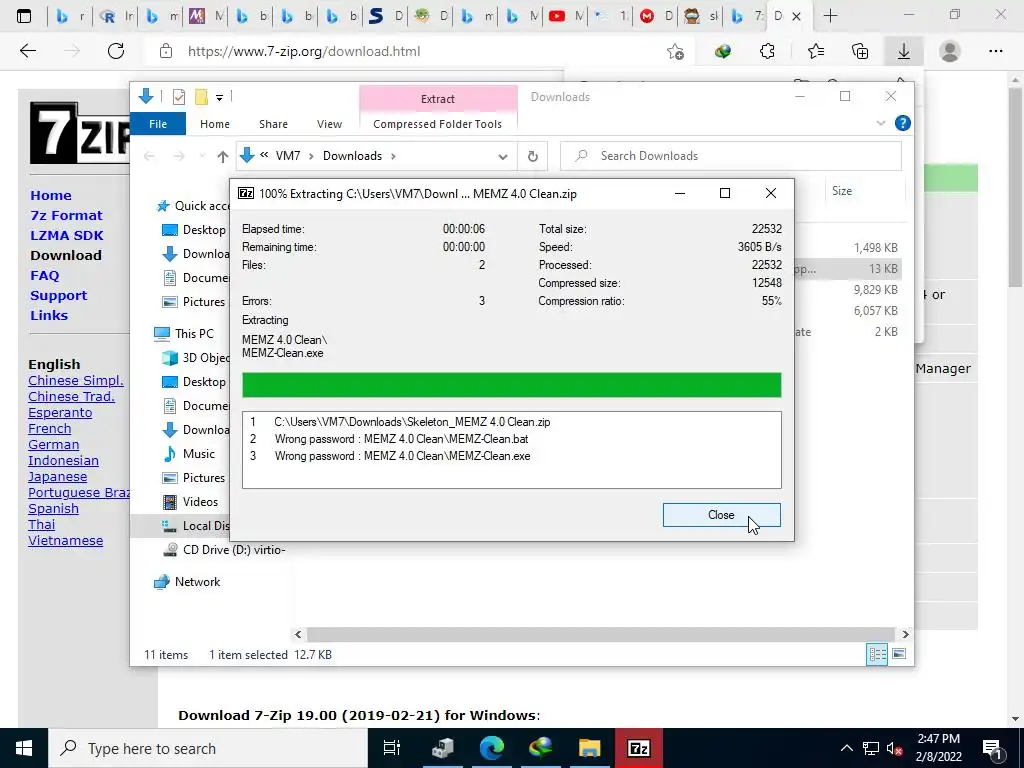Open the Share ribbon tab
1024x768 pixels.
point(273,123)
